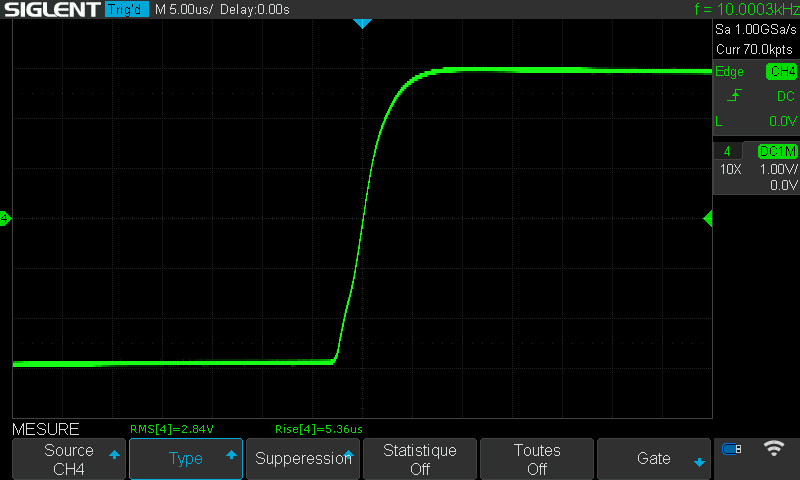Toggle the Statistique Off setting
The image size is (800, 480).
[x=420, y=459]
